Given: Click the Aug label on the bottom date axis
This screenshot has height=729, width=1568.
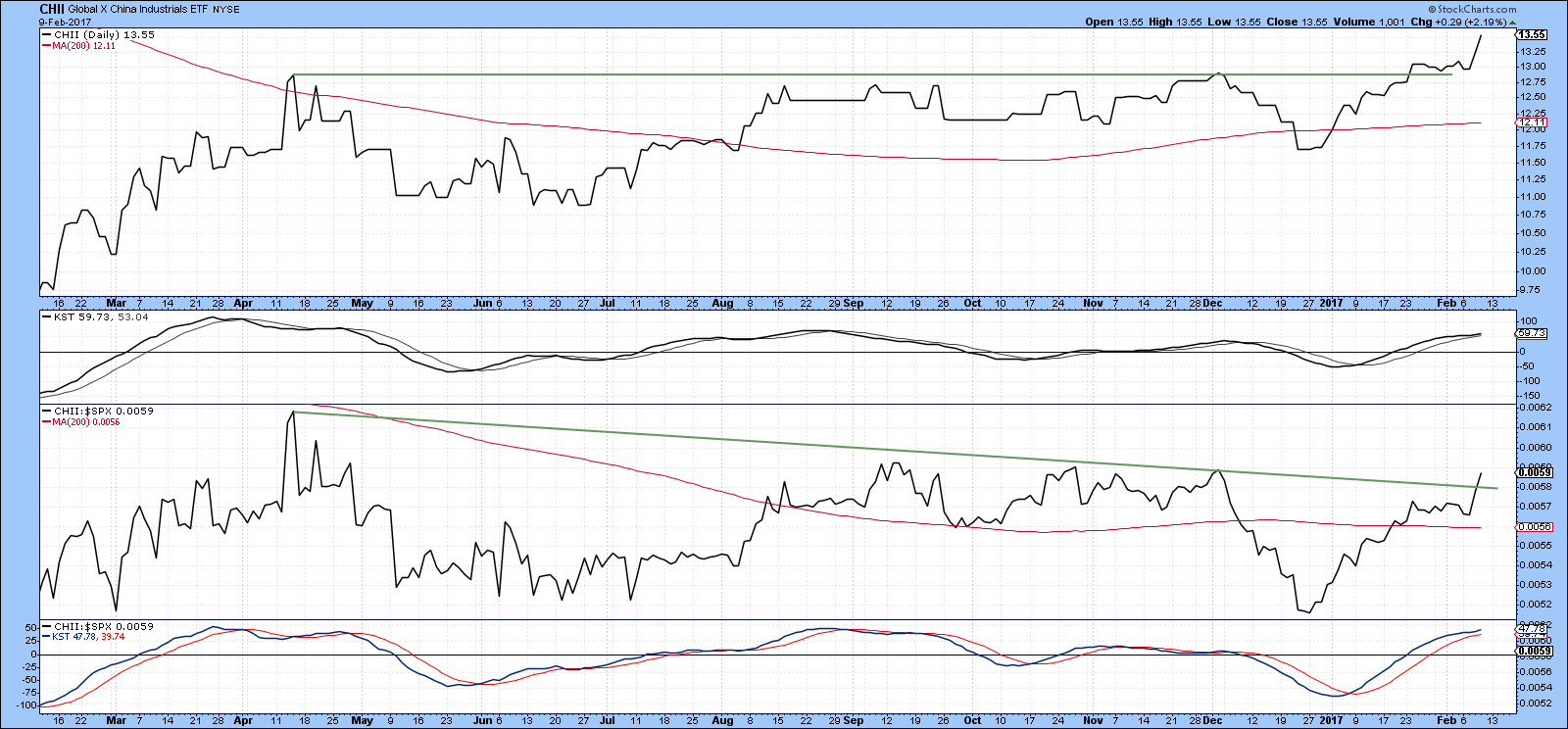Looking at the screenshot, I should click(722, 720).
